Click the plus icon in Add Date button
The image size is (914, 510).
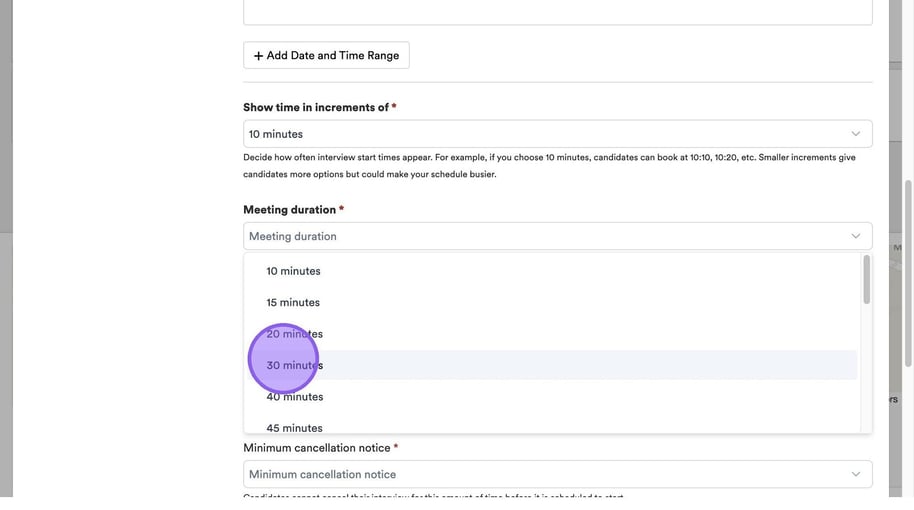pyautogui.click(x=258, y=56)
